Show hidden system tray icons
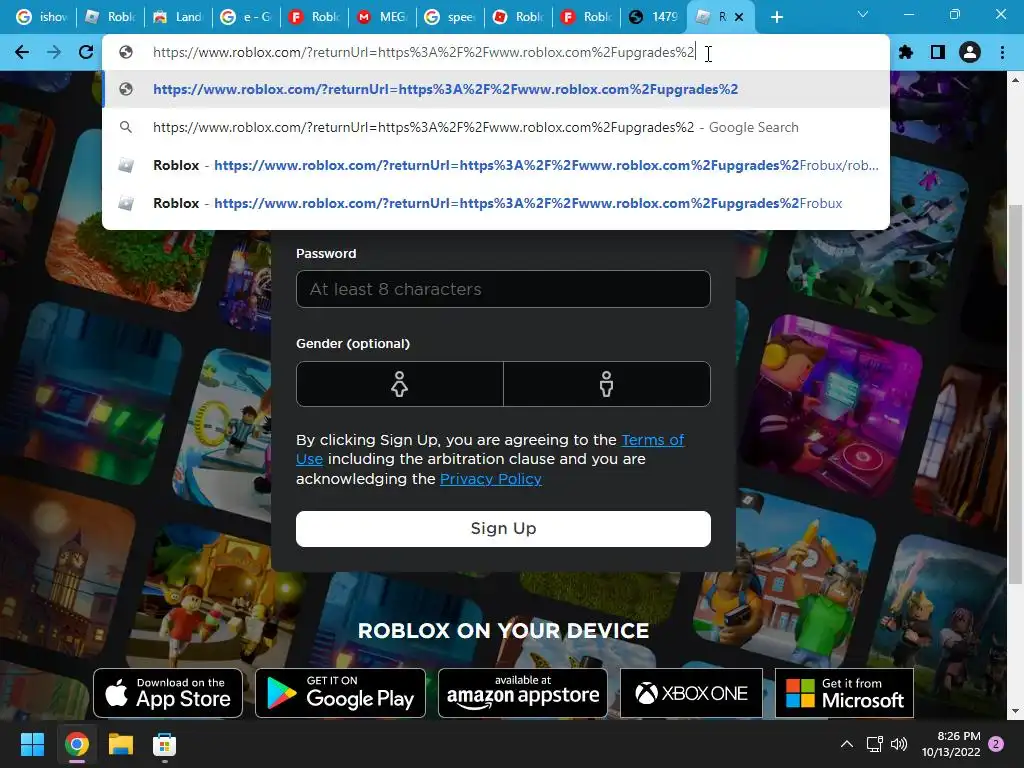This screenshot has width=1024, height=768. click(x=846, y=744)
